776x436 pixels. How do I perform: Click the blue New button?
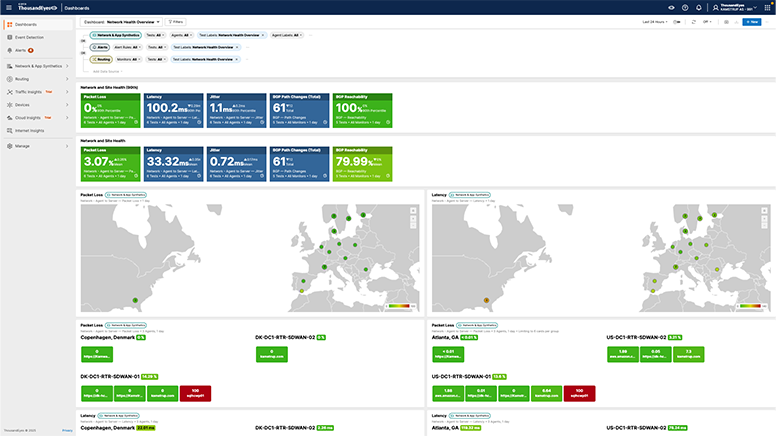pos(751,21)
